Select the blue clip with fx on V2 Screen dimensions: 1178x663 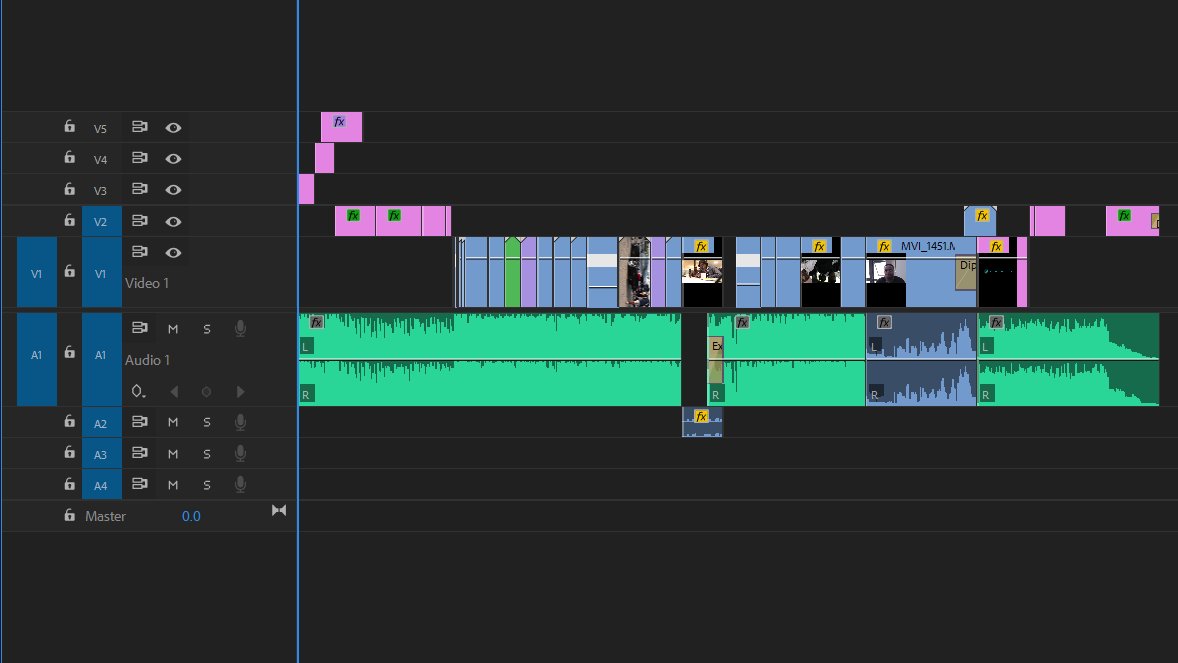pos(980,221)
